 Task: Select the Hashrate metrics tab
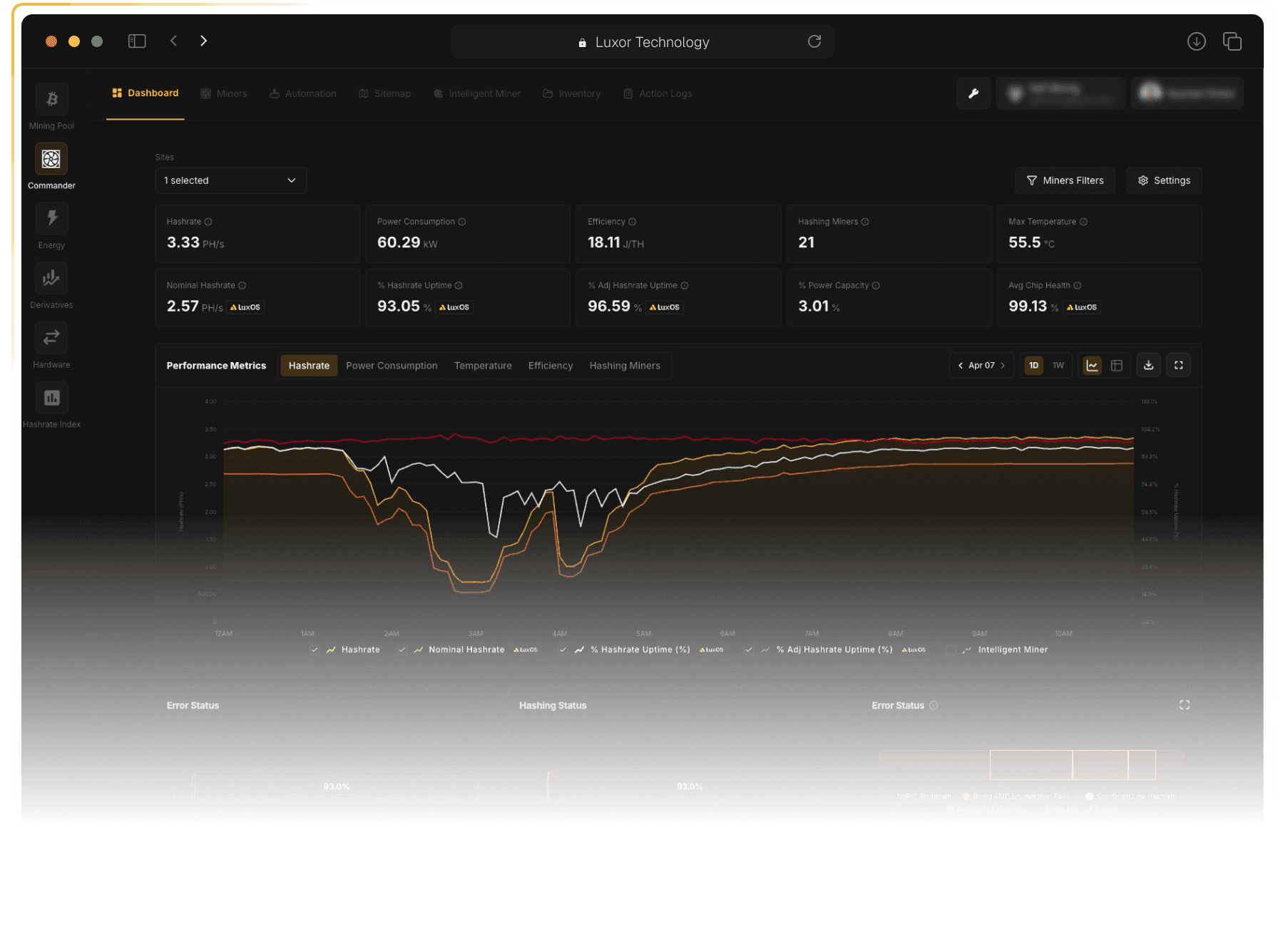(309, 366)
